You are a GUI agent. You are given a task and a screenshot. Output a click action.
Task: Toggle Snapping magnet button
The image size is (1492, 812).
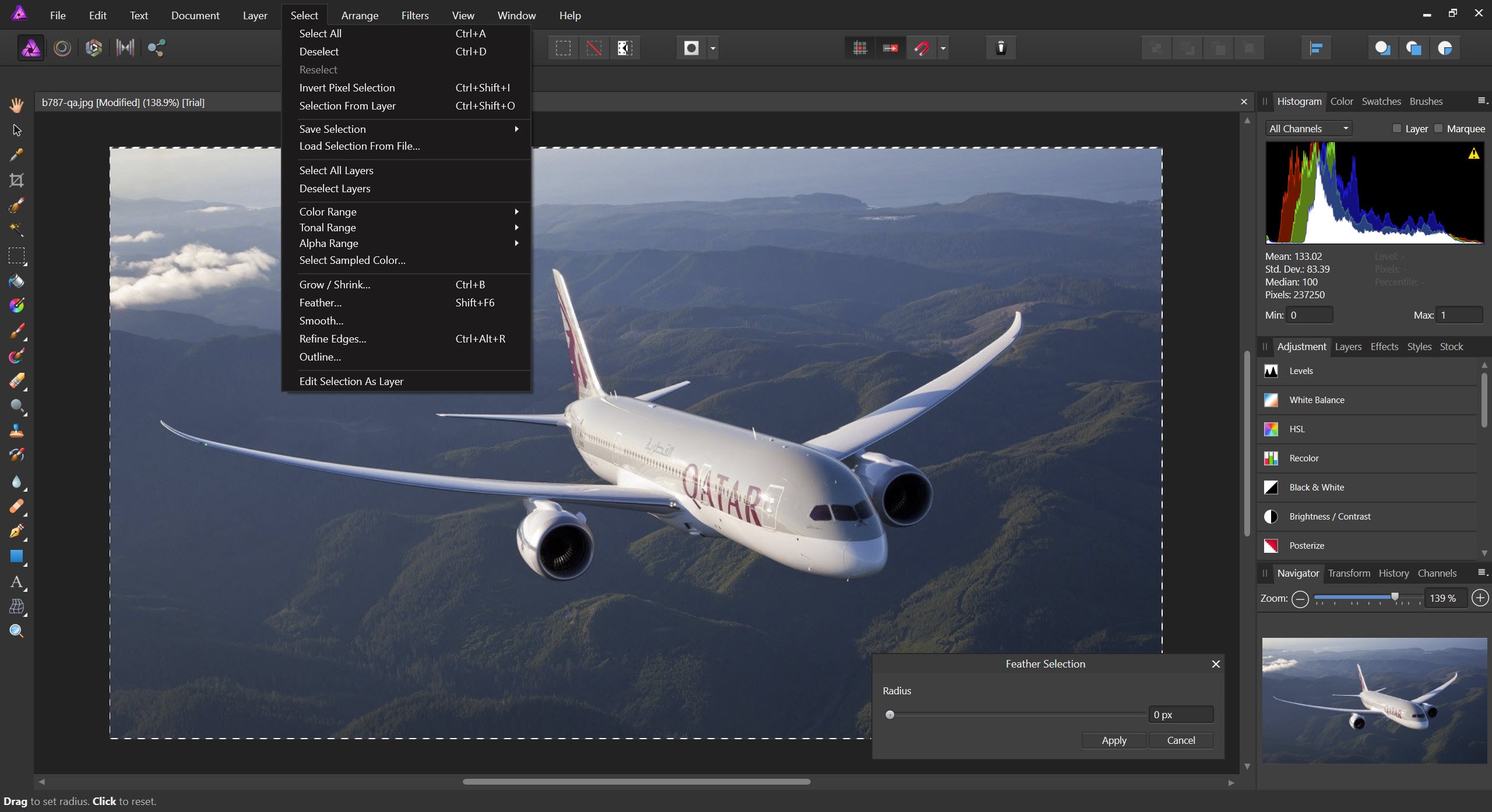[921, 48]
